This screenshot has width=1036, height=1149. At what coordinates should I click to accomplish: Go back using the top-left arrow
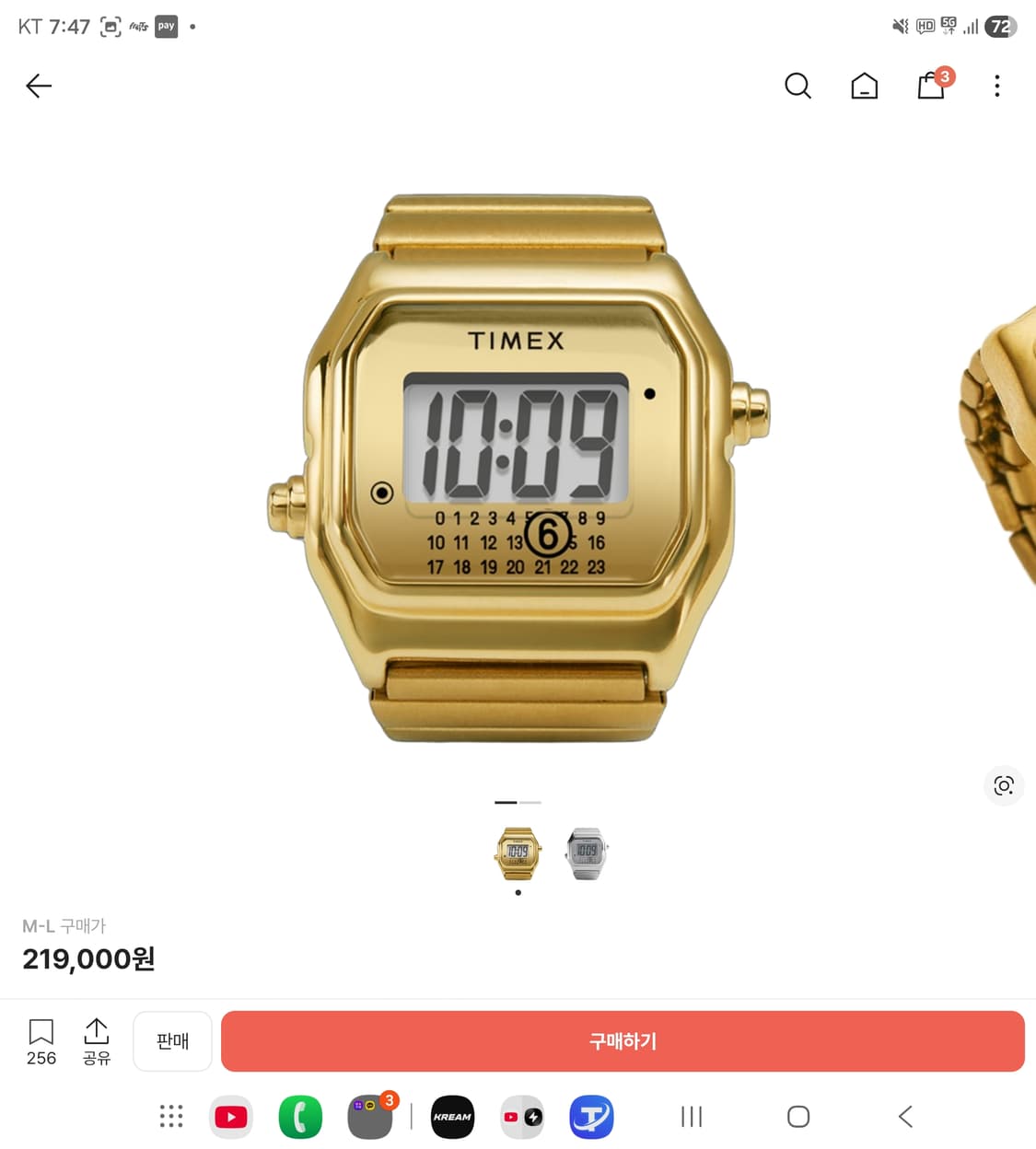tap(39, 86)
